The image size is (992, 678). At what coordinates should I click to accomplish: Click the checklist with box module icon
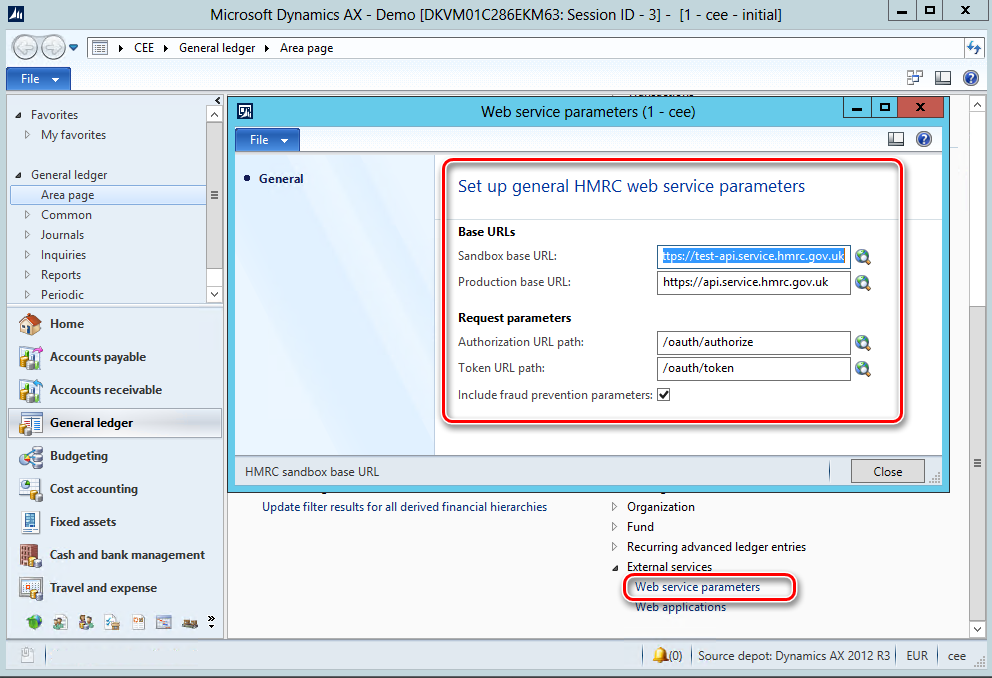[x=112, y=622]
